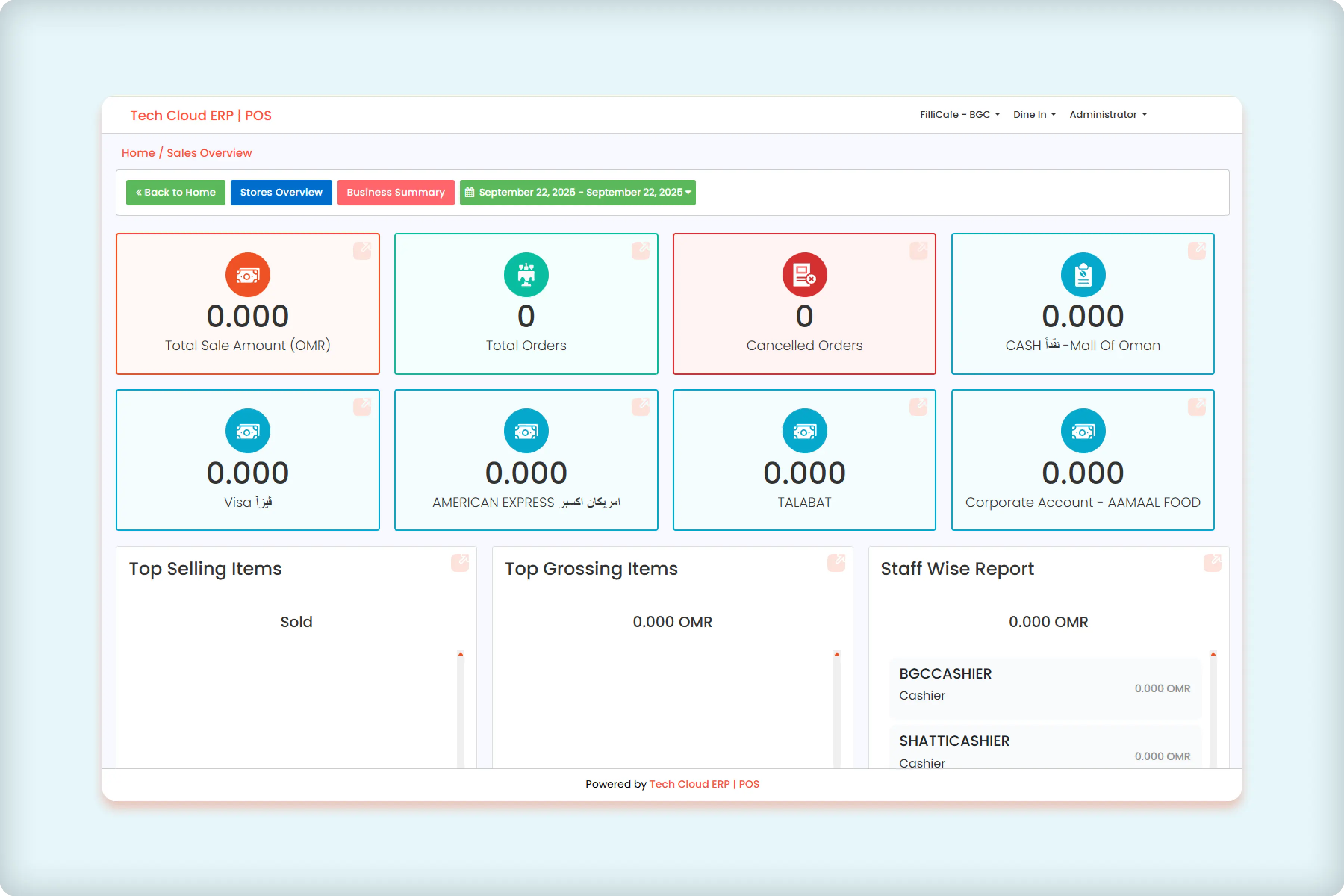Open the Administrator menu
Image resolution: width=1344 pixels, height=896 pixels.
(1107, 114)
